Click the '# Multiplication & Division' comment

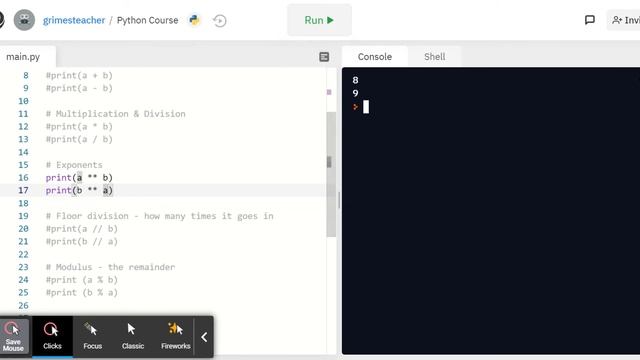click(x=116, y=114)
